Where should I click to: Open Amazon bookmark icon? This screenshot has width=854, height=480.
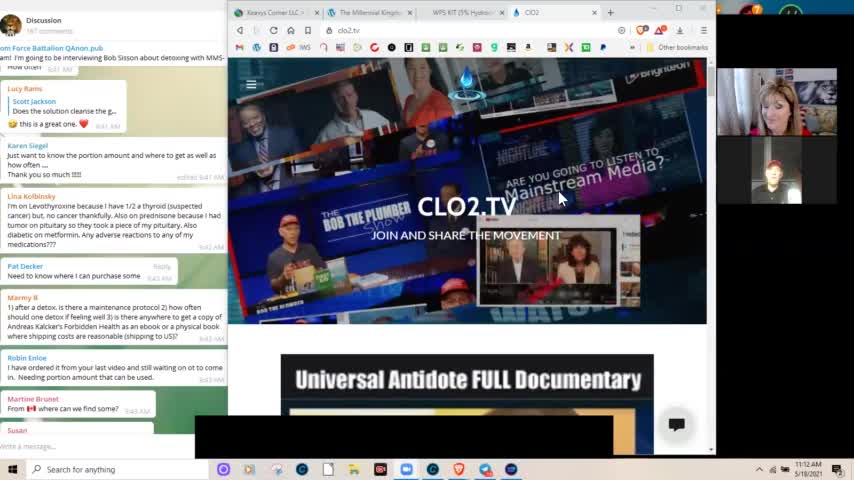pyautogui.click(x=528, y=47)
